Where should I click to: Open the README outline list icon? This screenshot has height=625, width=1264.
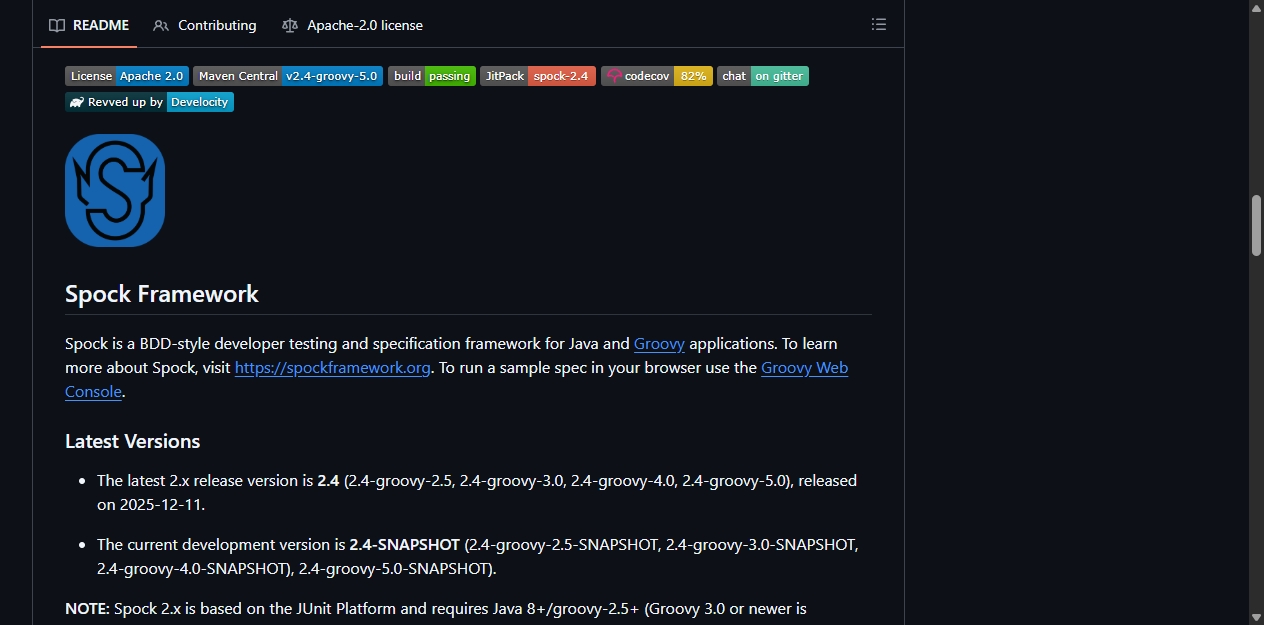879,25
